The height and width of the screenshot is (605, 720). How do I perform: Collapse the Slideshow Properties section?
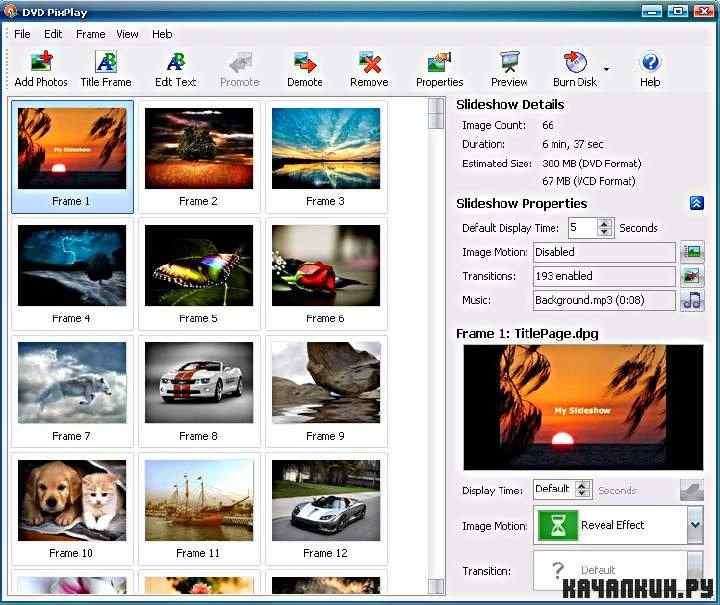[697, 203]
